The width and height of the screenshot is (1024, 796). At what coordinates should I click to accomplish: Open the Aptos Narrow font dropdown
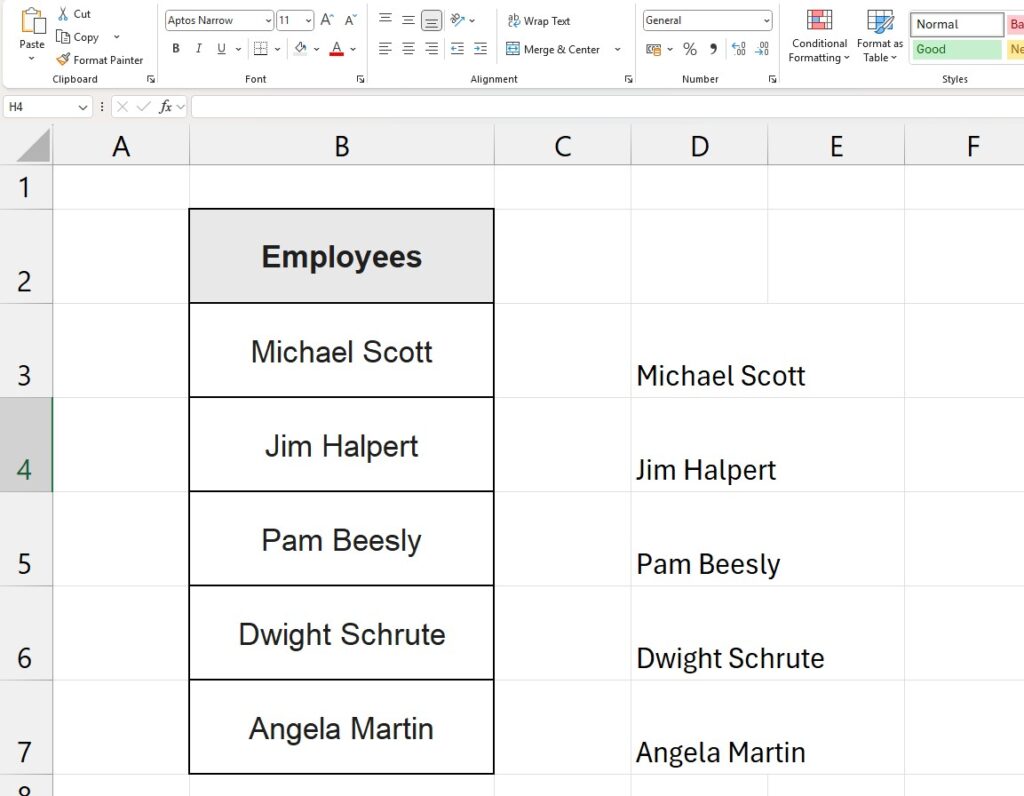(x=268, y=20)
